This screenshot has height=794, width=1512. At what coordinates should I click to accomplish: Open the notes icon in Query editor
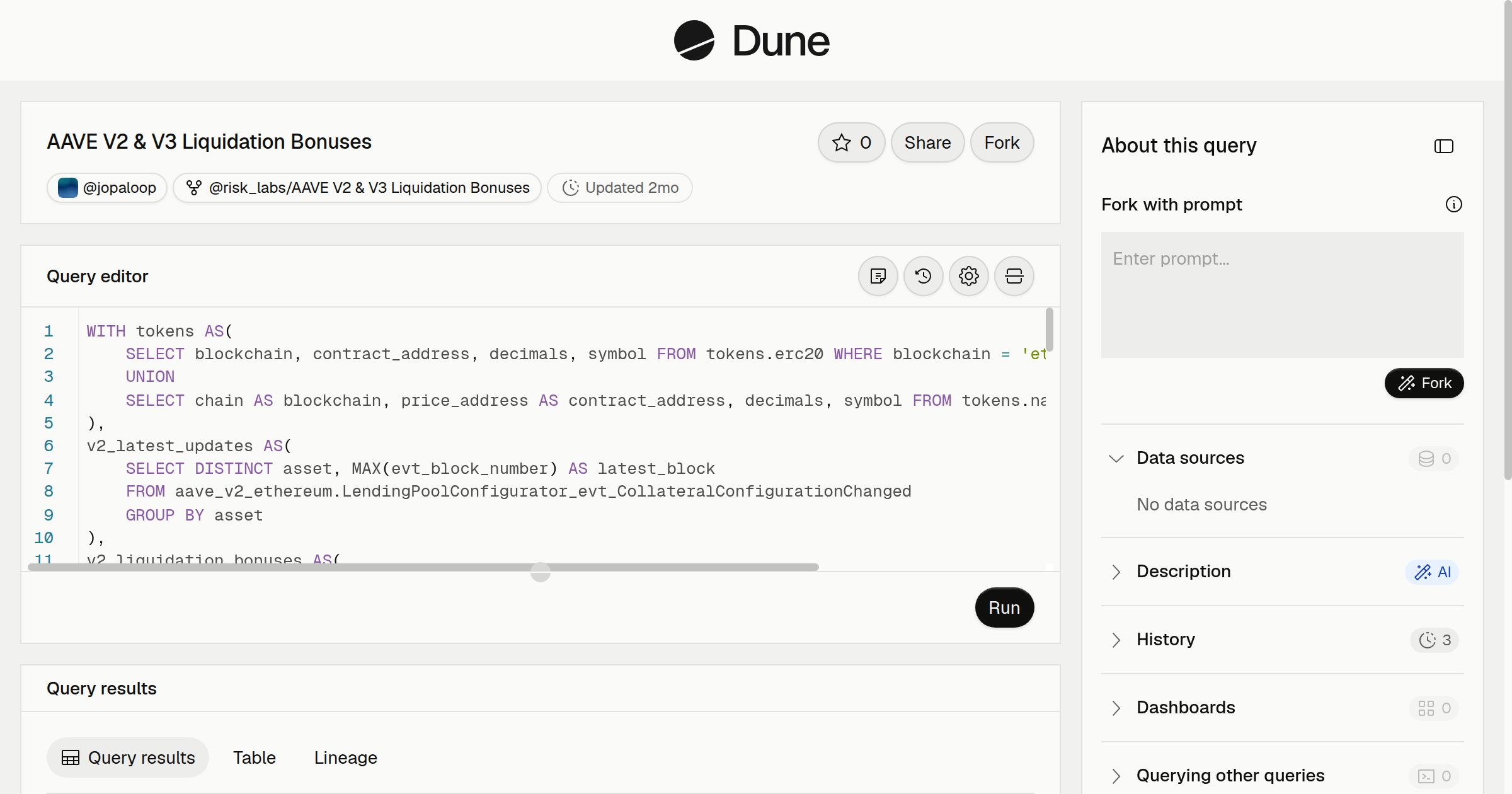click(x=878, y=276)
